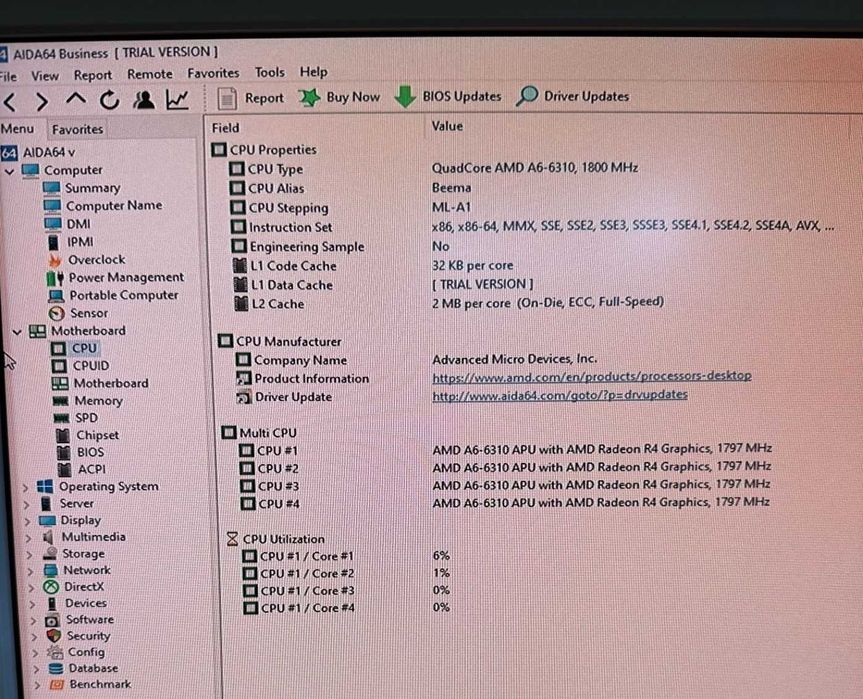The image size is (863, 699).
Task: Go forward with the right arrow toolbar icon
Action: click(42, 102)
